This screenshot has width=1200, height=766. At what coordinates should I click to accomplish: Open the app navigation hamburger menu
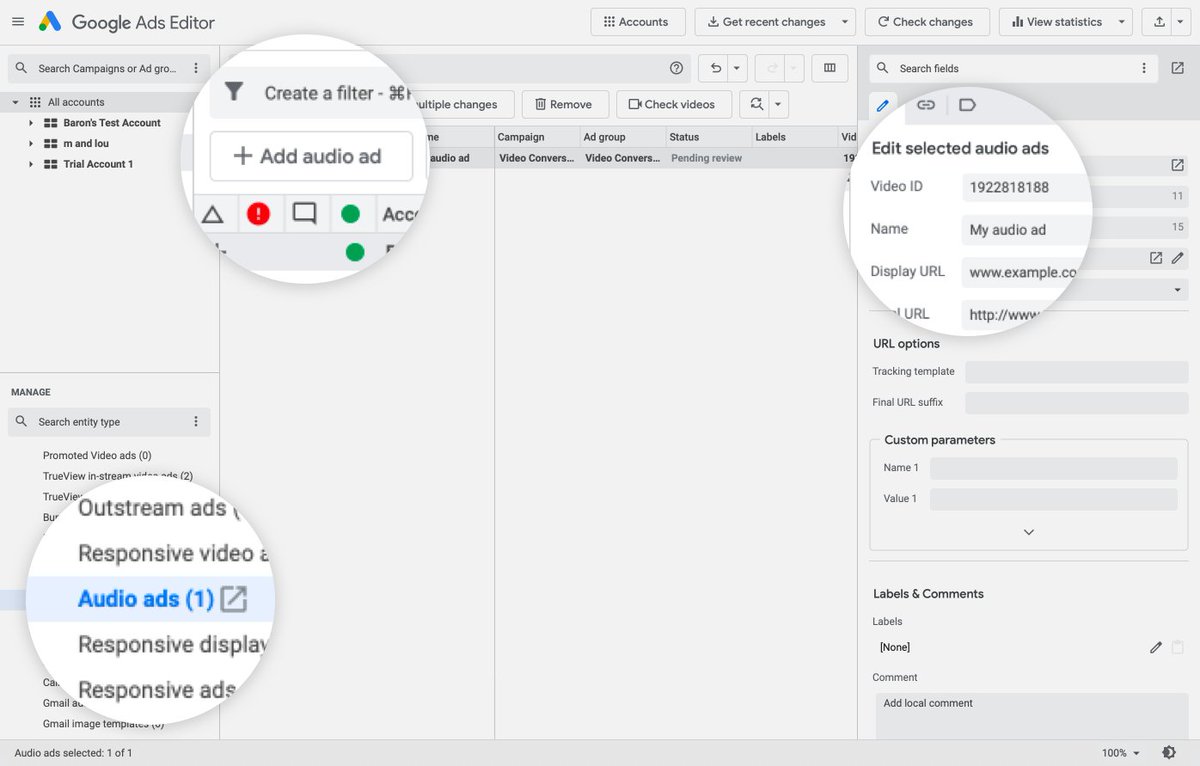[x=17, y=22]
